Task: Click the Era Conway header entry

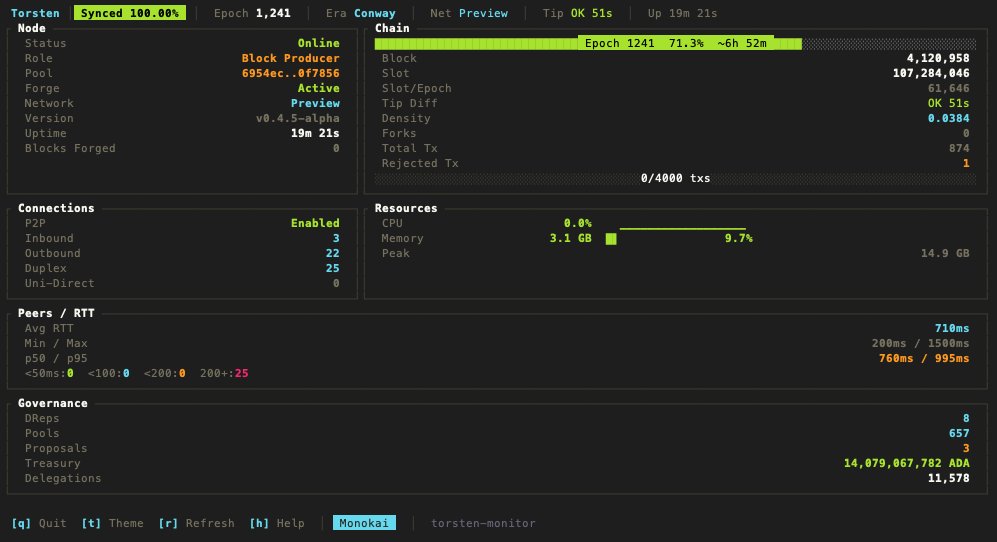Action: point(361,13)
